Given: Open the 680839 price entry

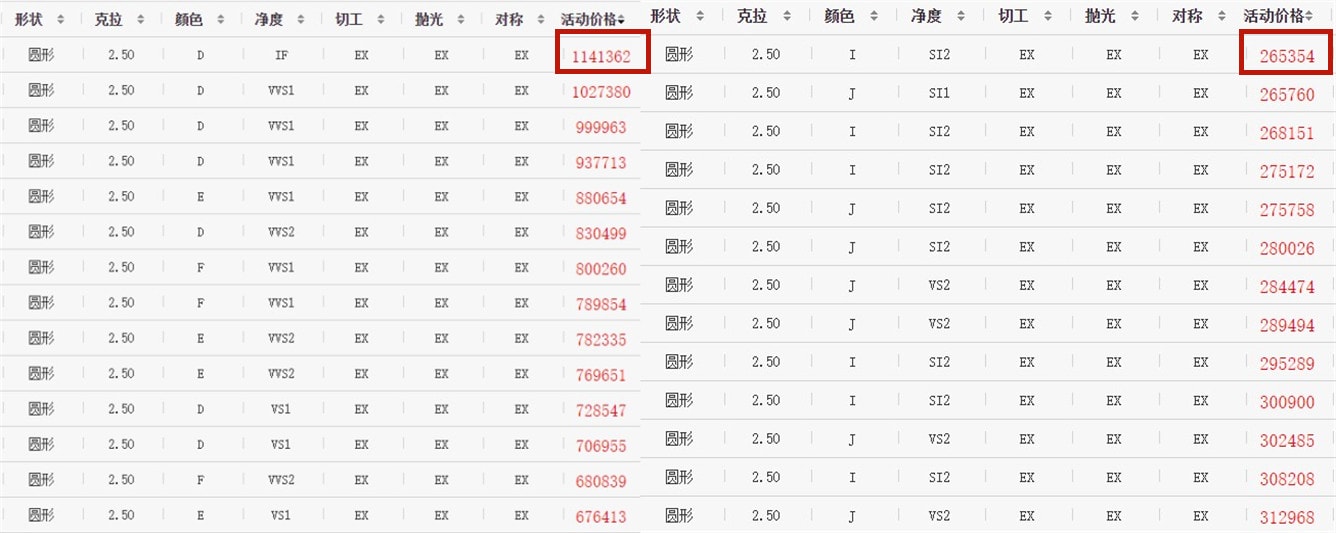Looking at the screenshot, I should pyautogui.click(x=601, y=482).
